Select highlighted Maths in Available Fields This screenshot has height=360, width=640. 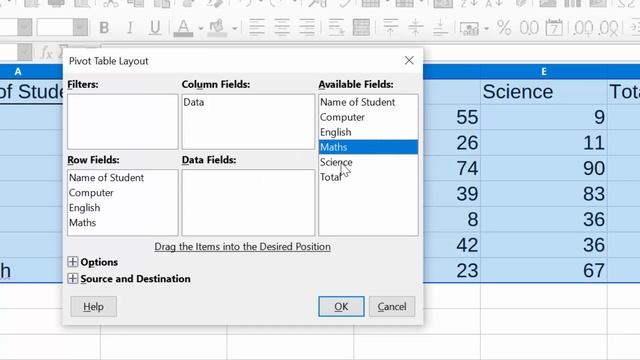[x=368, y=147]
